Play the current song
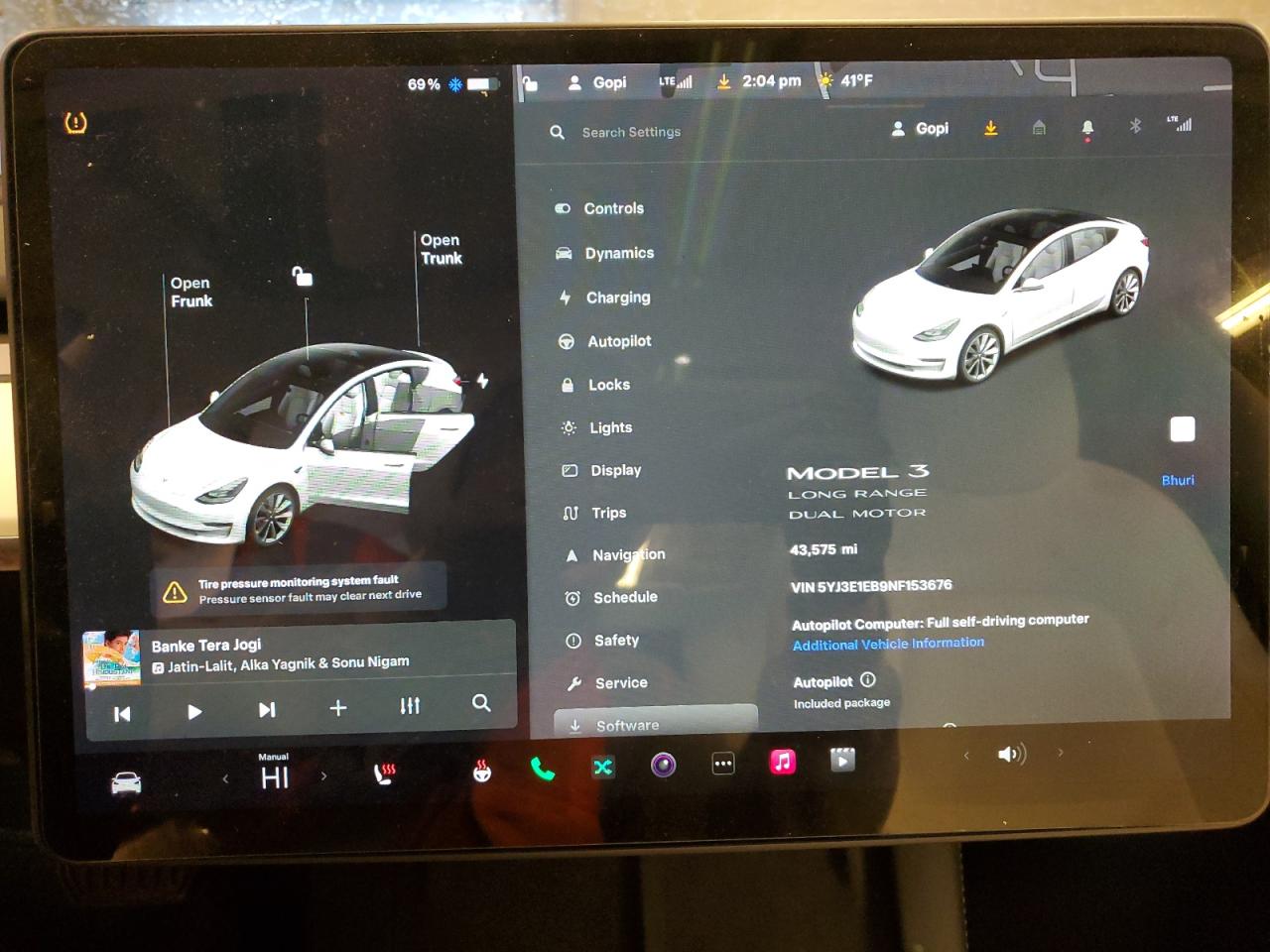1270x952 pixels. 194,711
